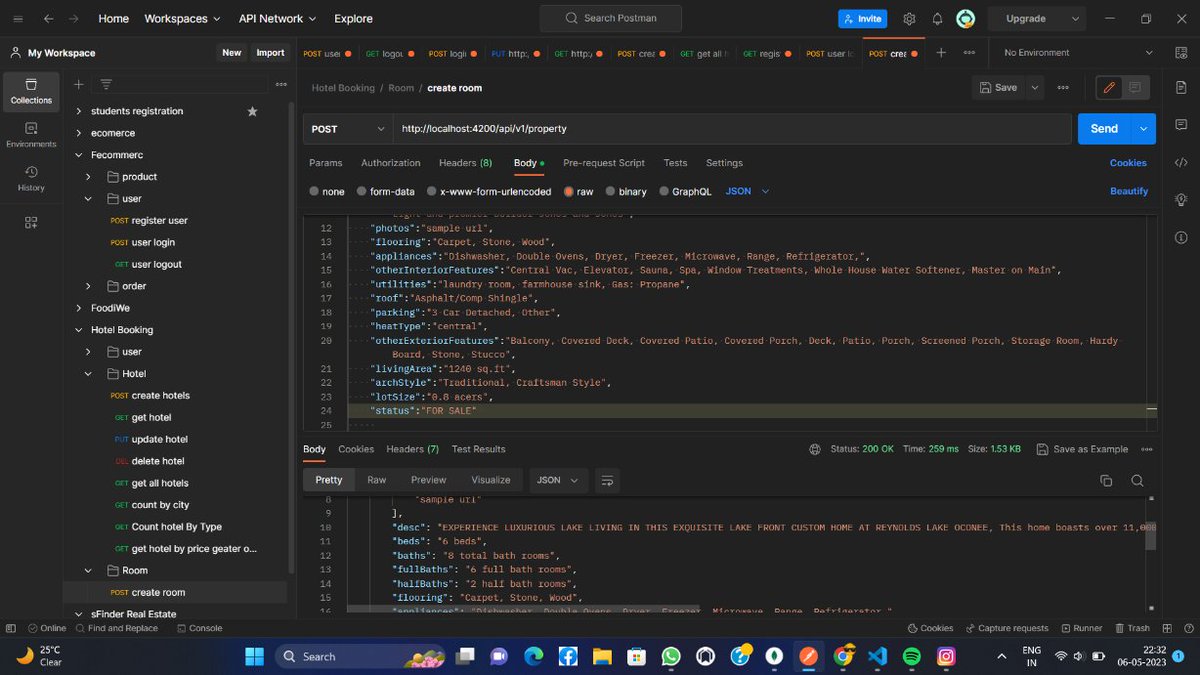Viewport: 1200px width, 675px height.
Task: Expand the ecomerce collection
Action: [x=79, y=133]
